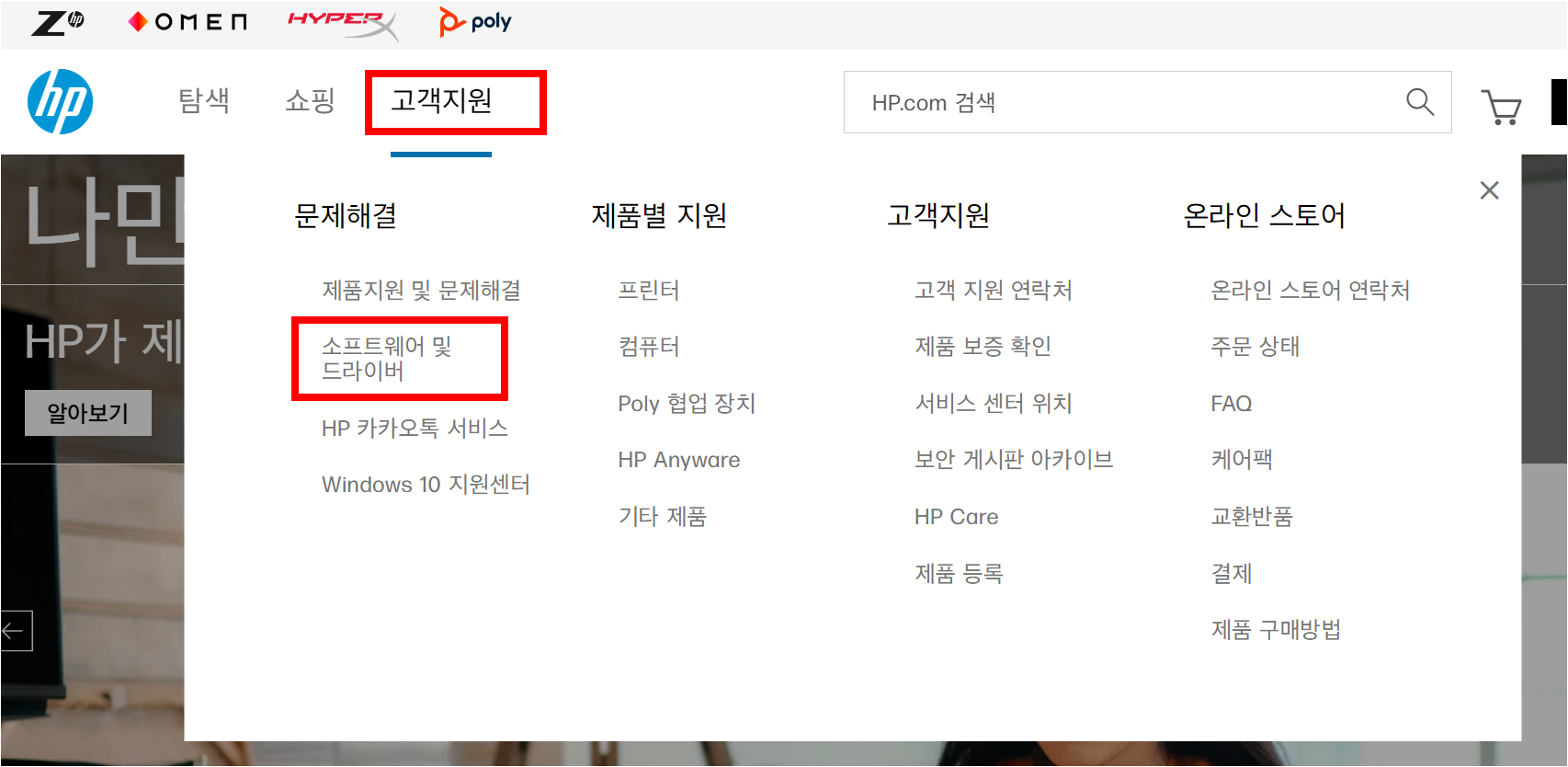Click the 온라인 스토어 column heading

(1265, 215)
